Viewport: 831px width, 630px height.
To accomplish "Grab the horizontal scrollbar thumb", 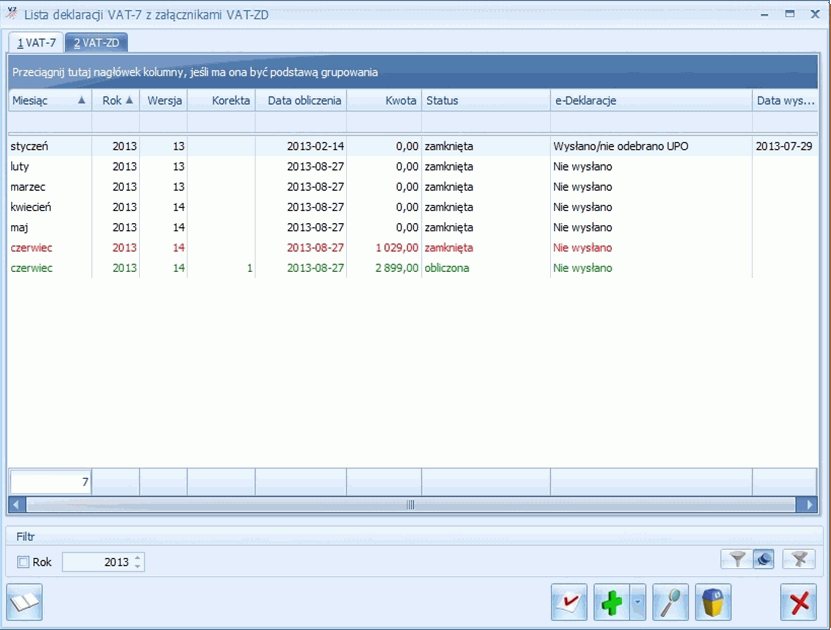I will [x=410, y=504].
